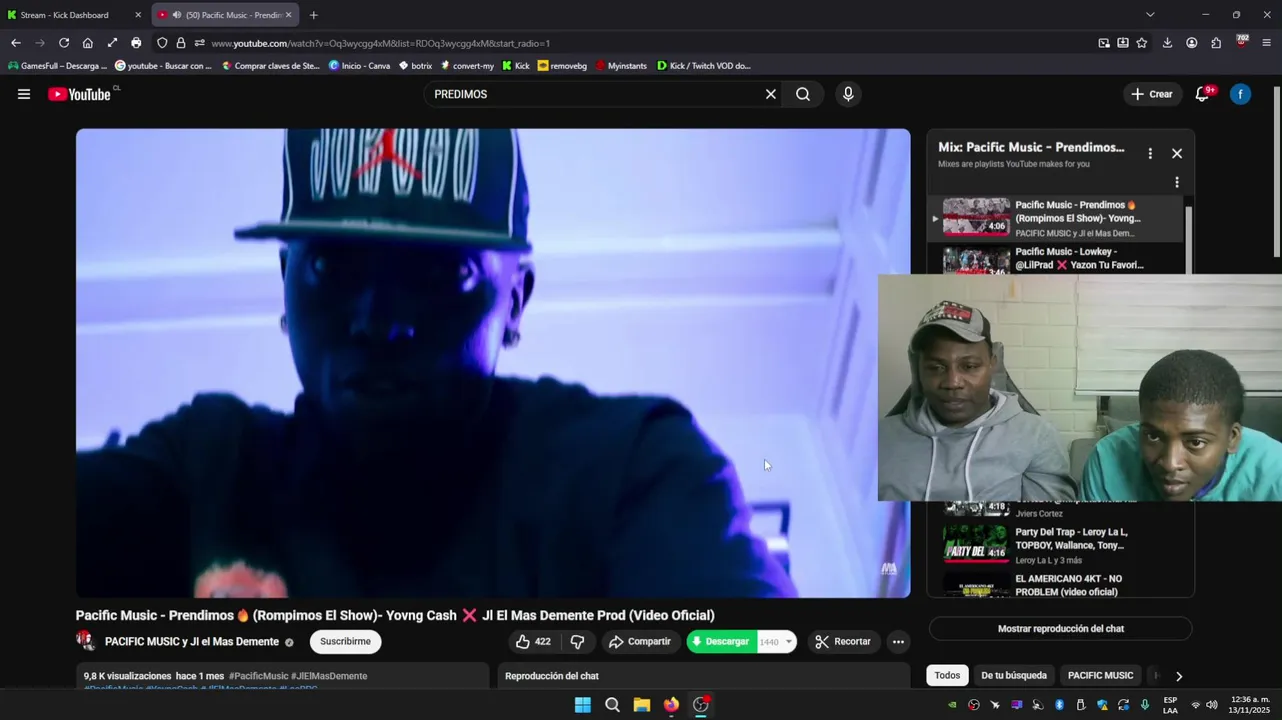Show next filter chips arrow

click(x=1178, y=677)
